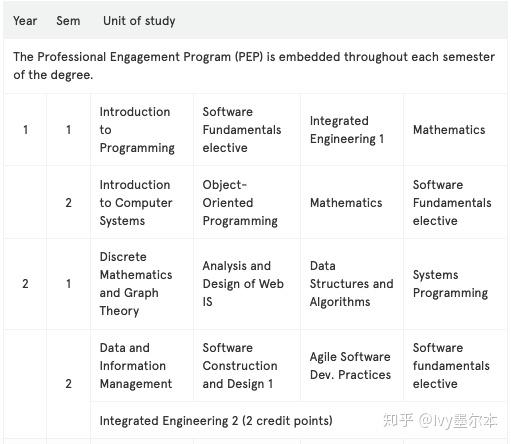Select Mathematics in year 1 semester 1
Viewport: 511px width, 444px height.
coord(449,130)
